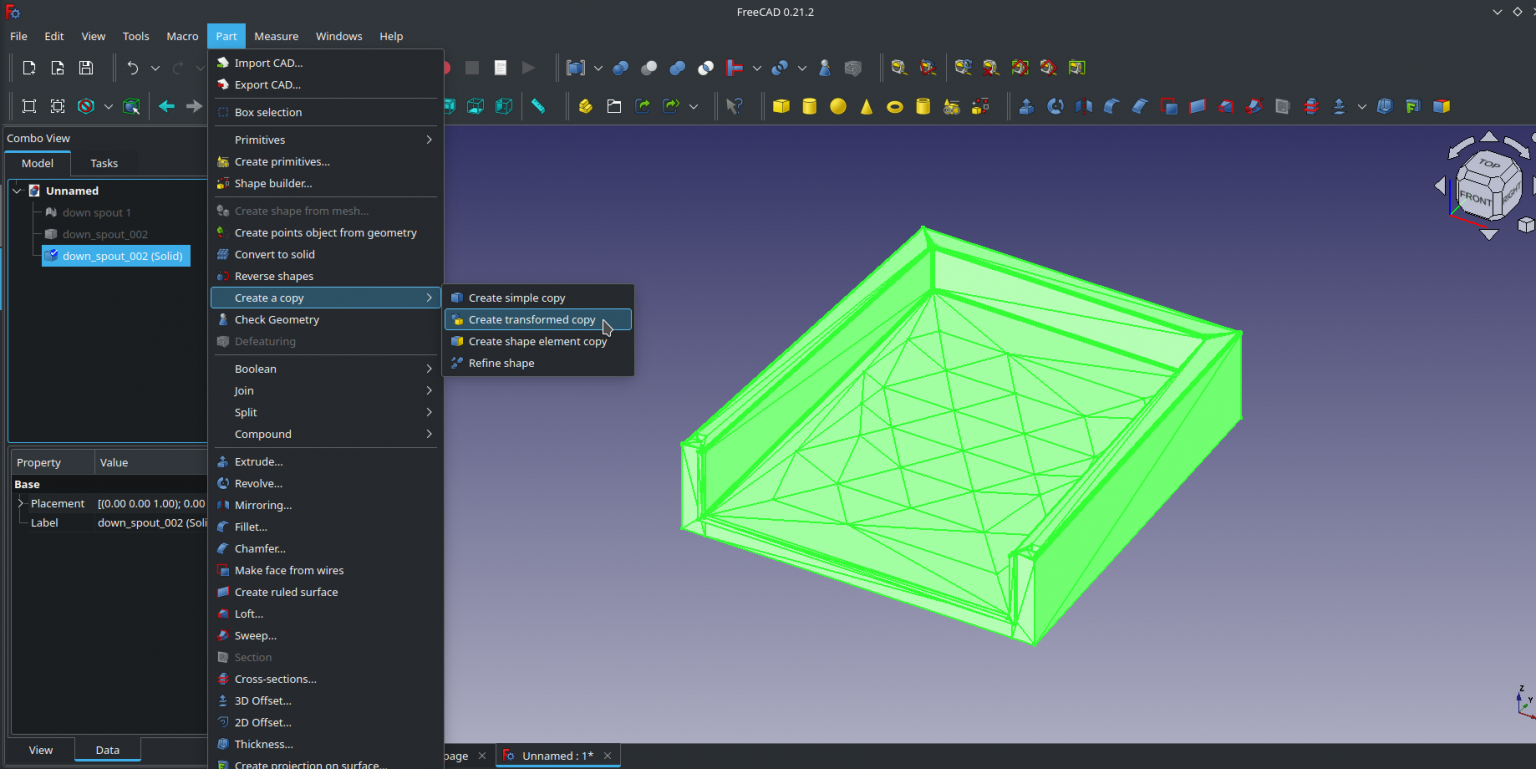Click the Measure Linear toolbar icon
The width and height of the screenshot is (1536, 769).
pos(899,68)
